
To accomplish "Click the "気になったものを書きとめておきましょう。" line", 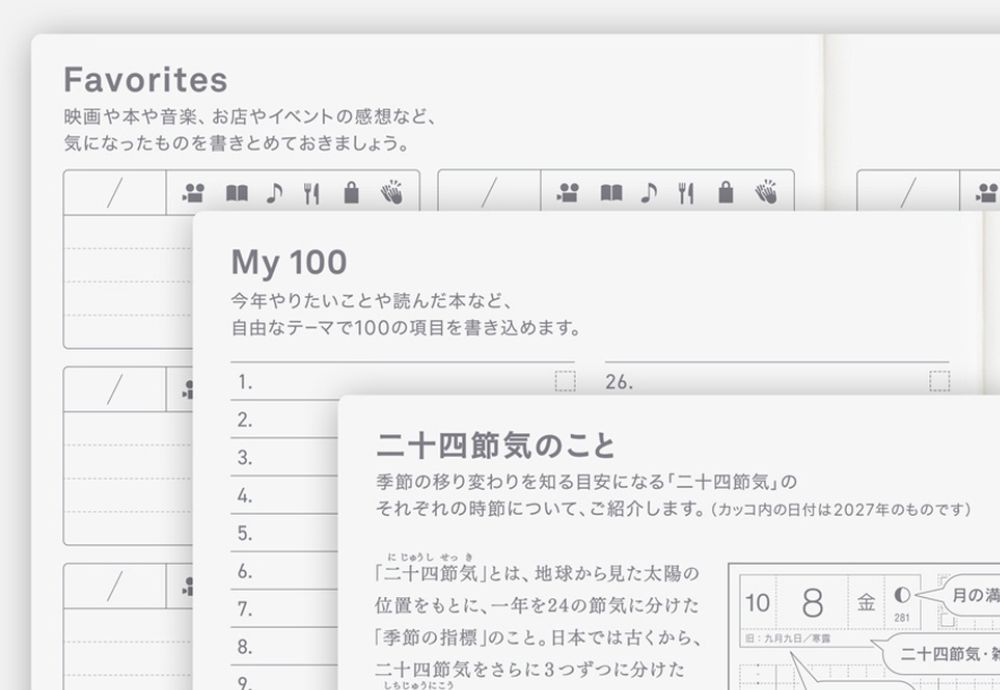I will [237, 143].
